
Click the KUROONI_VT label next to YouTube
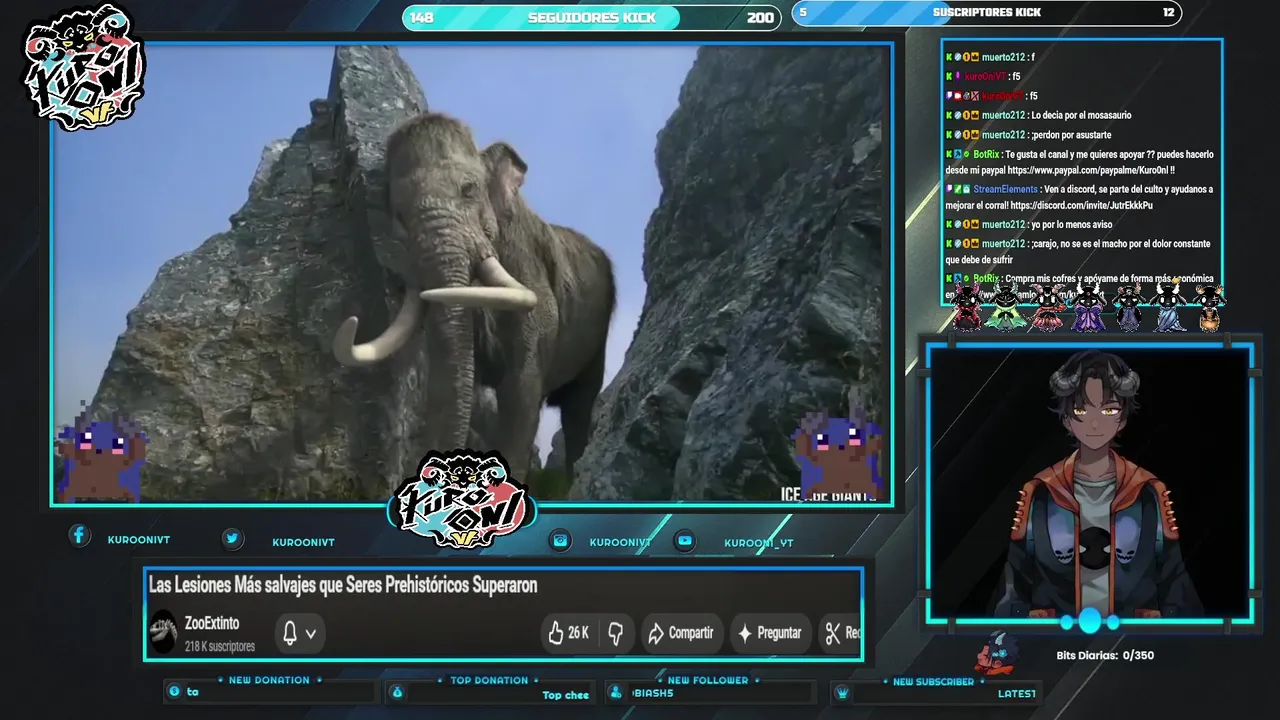[759, 543]
